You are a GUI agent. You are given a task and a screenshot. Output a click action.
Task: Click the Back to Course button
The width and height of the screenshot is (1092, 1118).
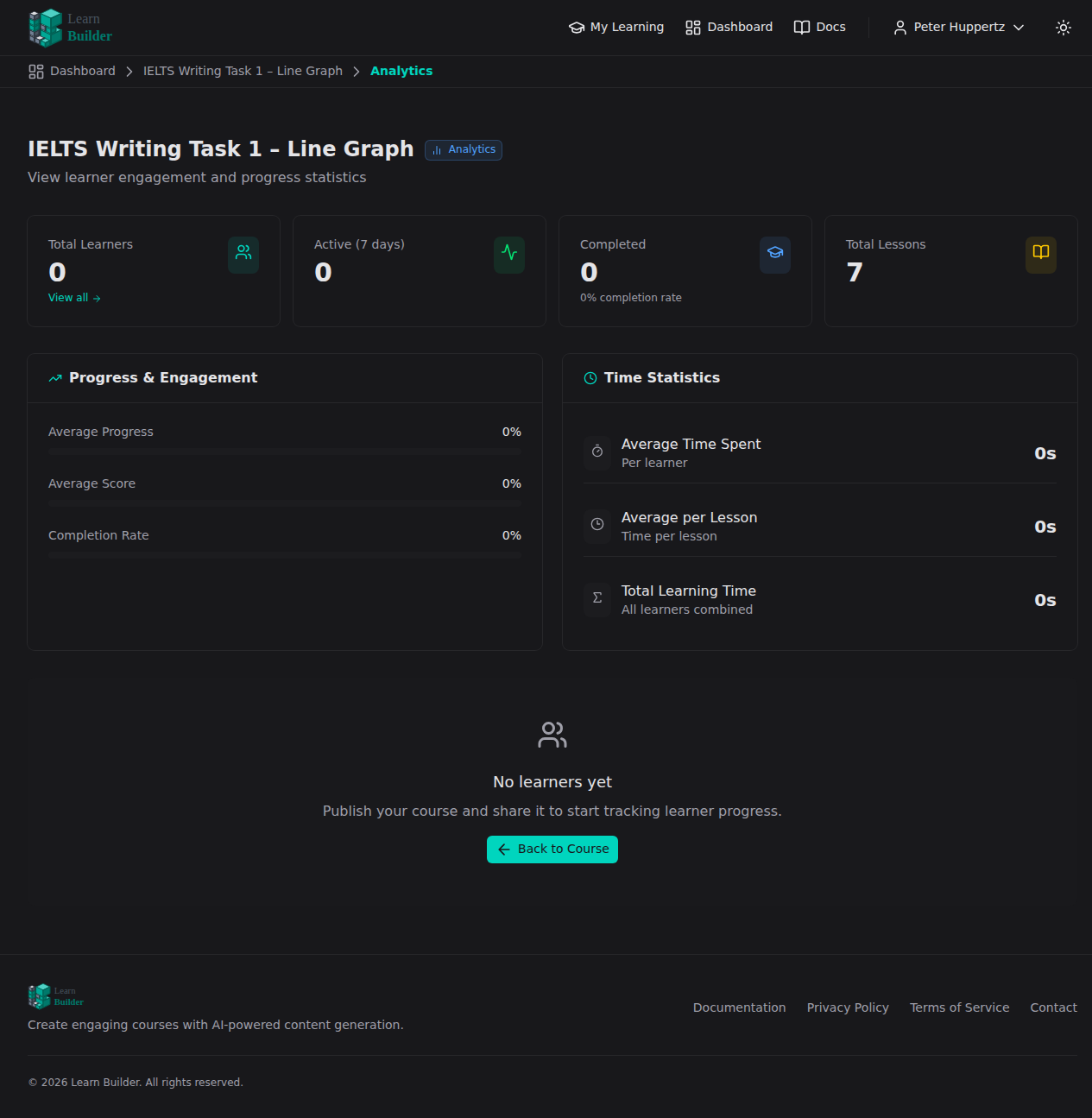click(552, 849)
